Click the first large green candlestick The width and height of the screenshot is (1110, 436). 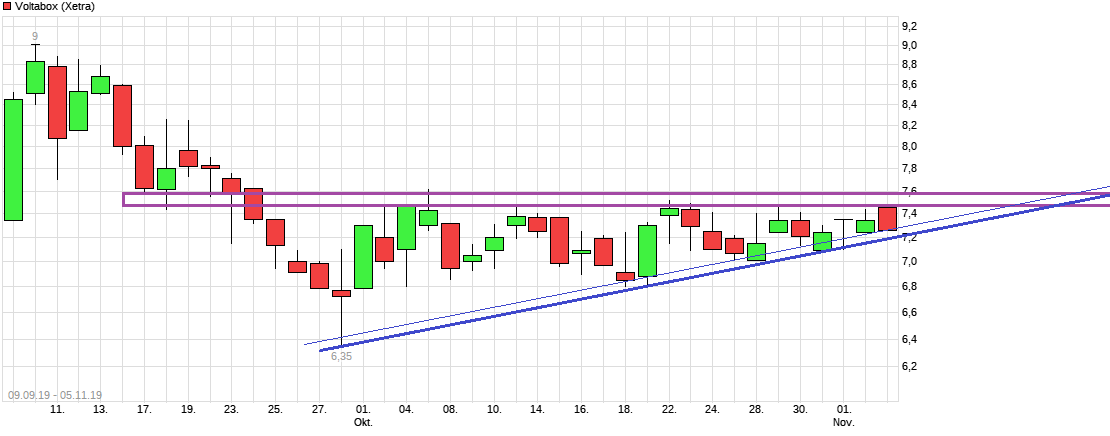coord(13,160)
